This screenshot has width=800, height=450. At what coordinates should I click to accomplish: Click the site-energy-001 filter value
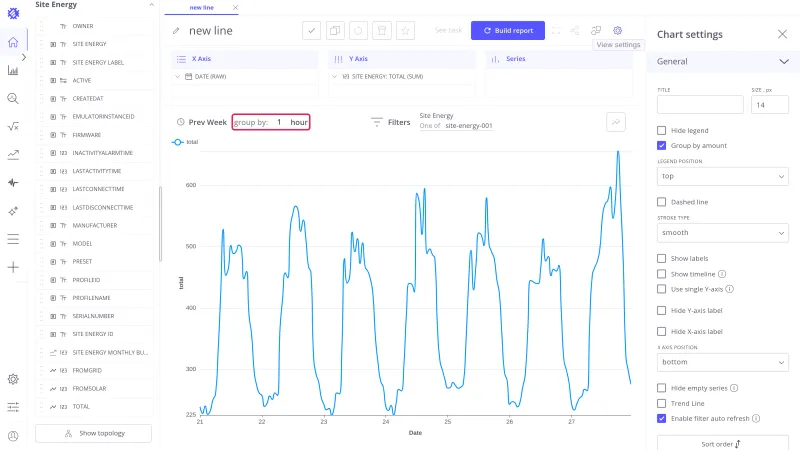point(469,126)
